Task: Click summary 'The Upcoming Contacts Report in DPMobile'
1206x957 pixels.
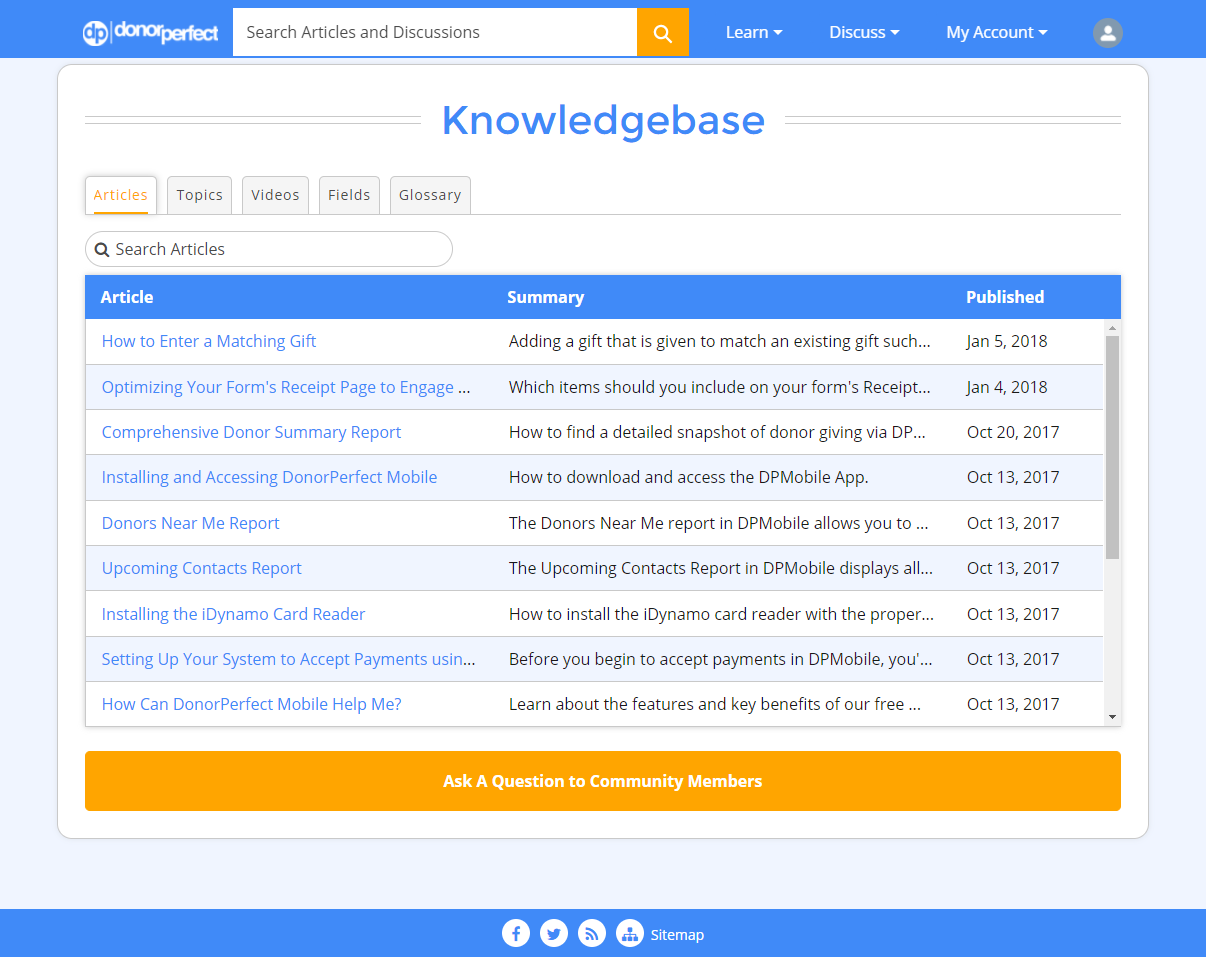Action: (x=721, y=568)
